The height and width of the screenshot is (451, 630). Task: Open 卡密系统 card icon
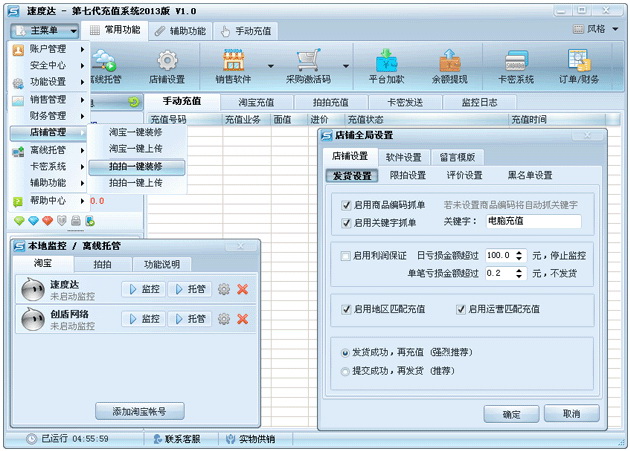coord(516,60)
